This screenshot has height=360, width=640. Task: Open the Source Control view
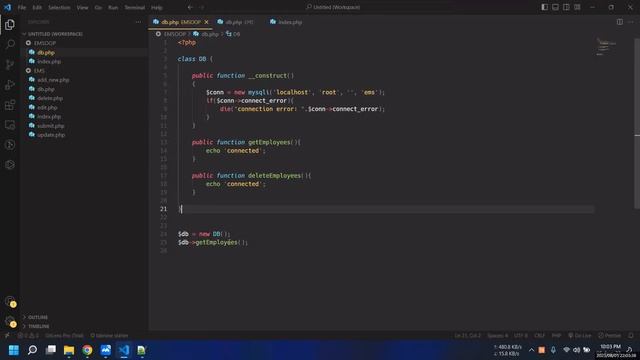click(10, 64)
